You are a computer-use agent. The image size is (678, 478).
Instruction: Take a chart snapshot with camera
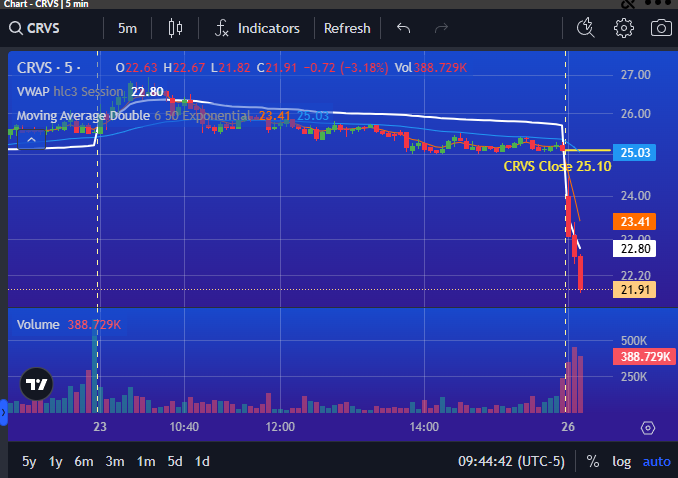pos(661,29)
